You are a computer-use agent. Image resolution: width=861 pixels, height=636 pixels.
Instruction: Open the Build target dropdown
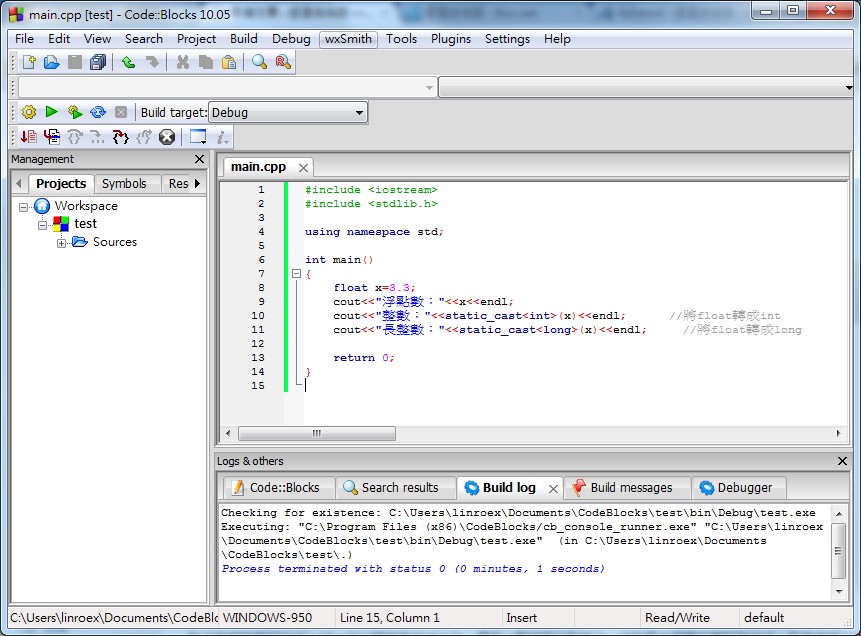point(288,113)
